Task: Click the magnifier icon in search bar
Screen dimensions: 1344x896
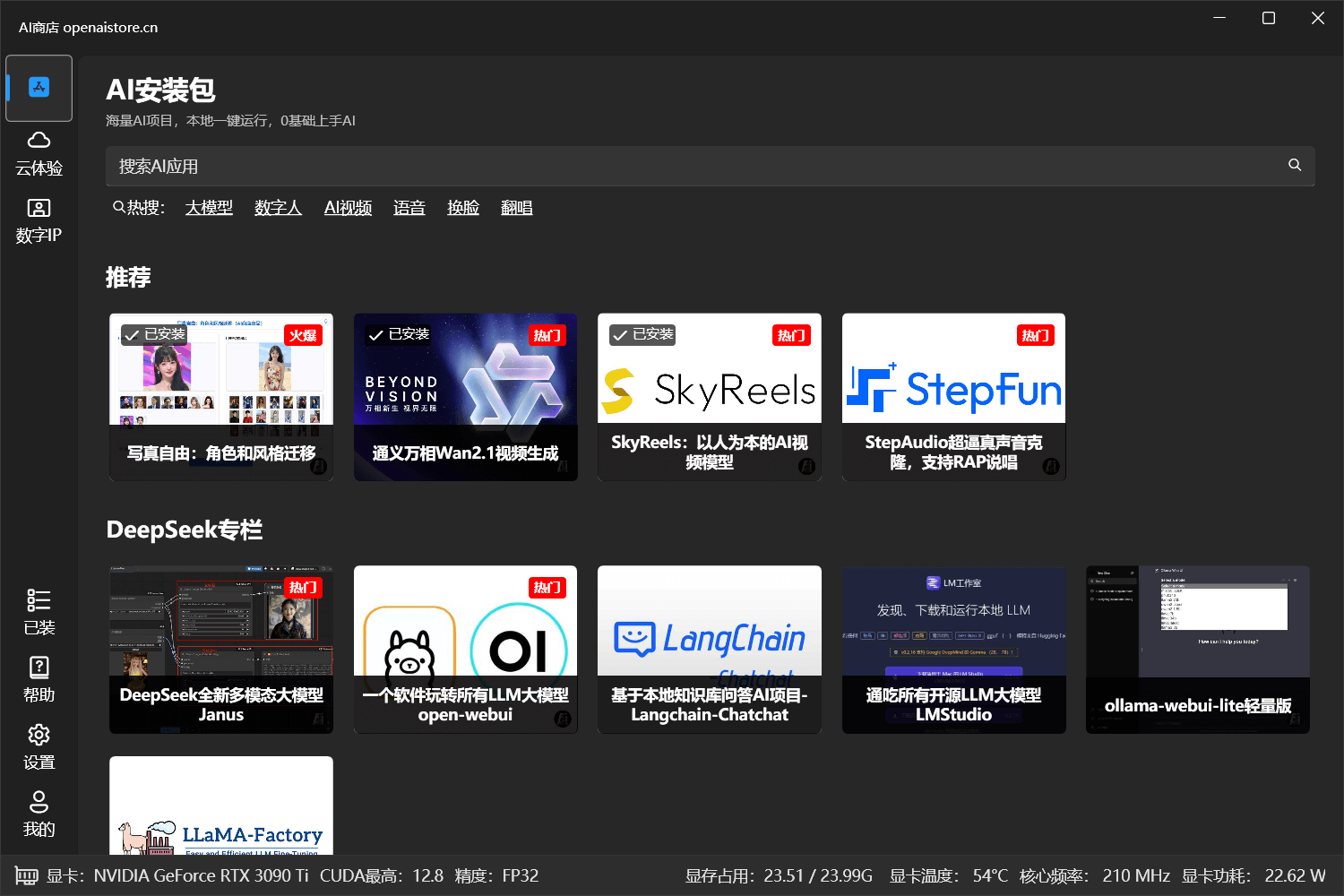Action: (1295, 165)
